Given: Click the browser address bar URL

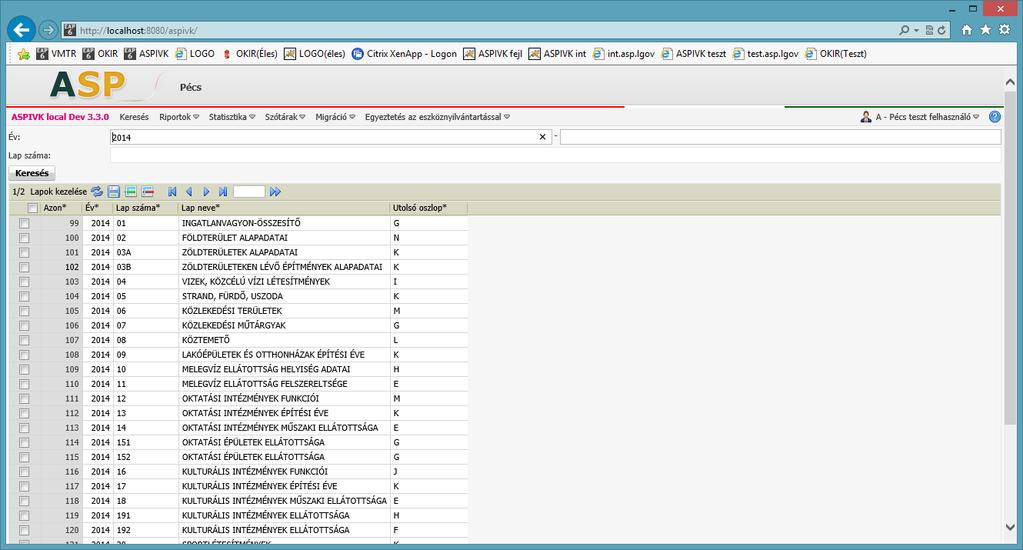Looking at the screenshot, I should point(138,30).
